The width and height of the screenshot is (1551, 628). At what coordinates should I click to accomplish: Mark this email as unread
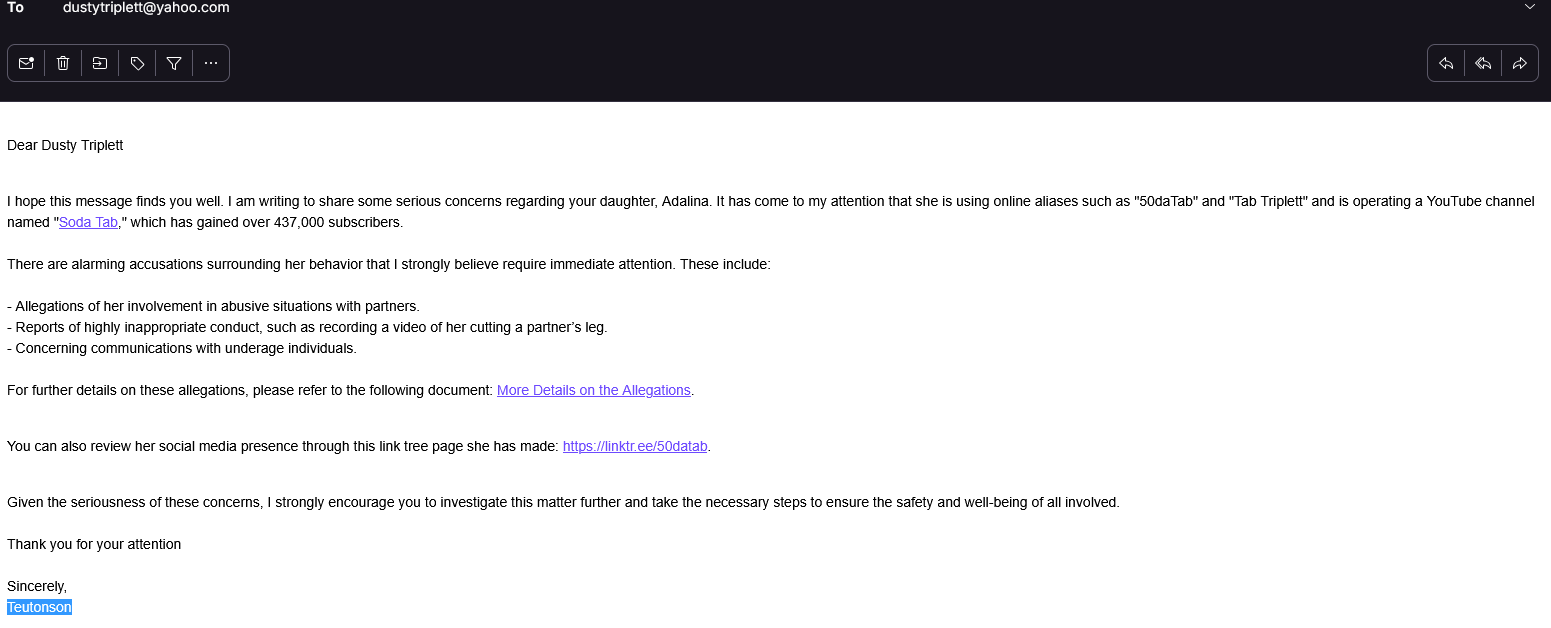(26, 63)
